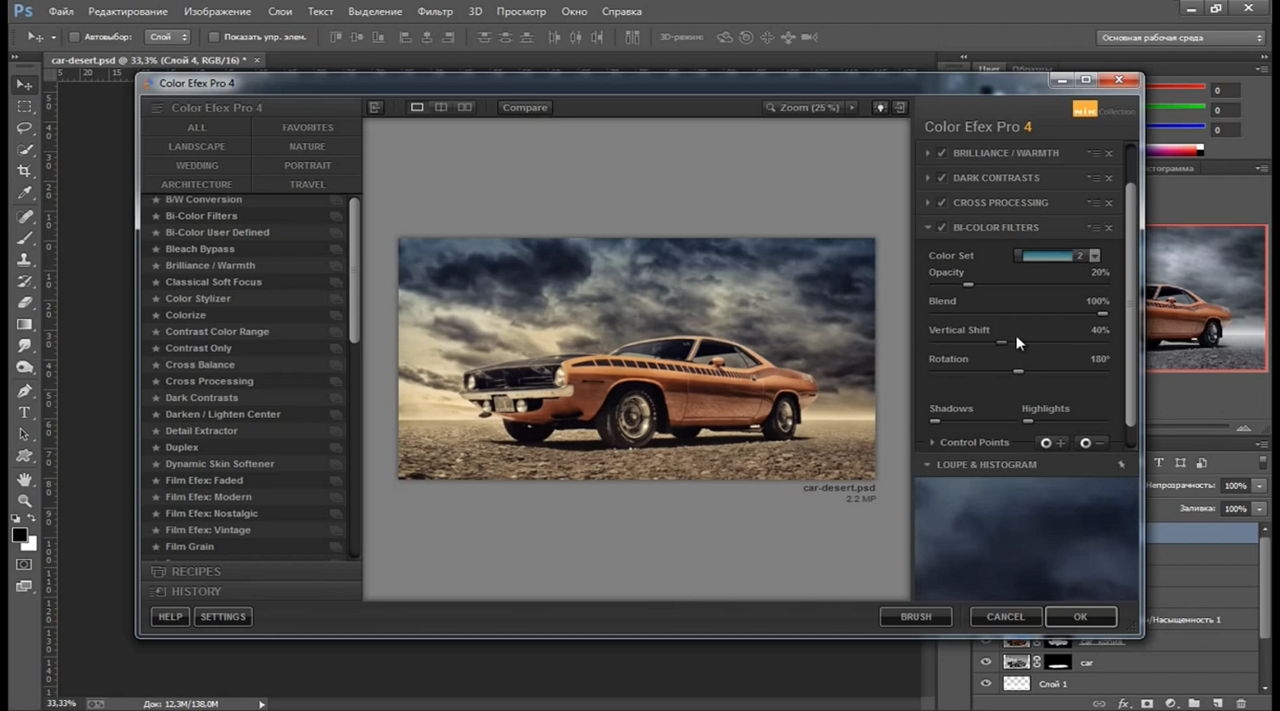This screenshot has width=1280, height=711.
Task: Switch to side-by-side preview icon
Action: click(x=465, y=107)
